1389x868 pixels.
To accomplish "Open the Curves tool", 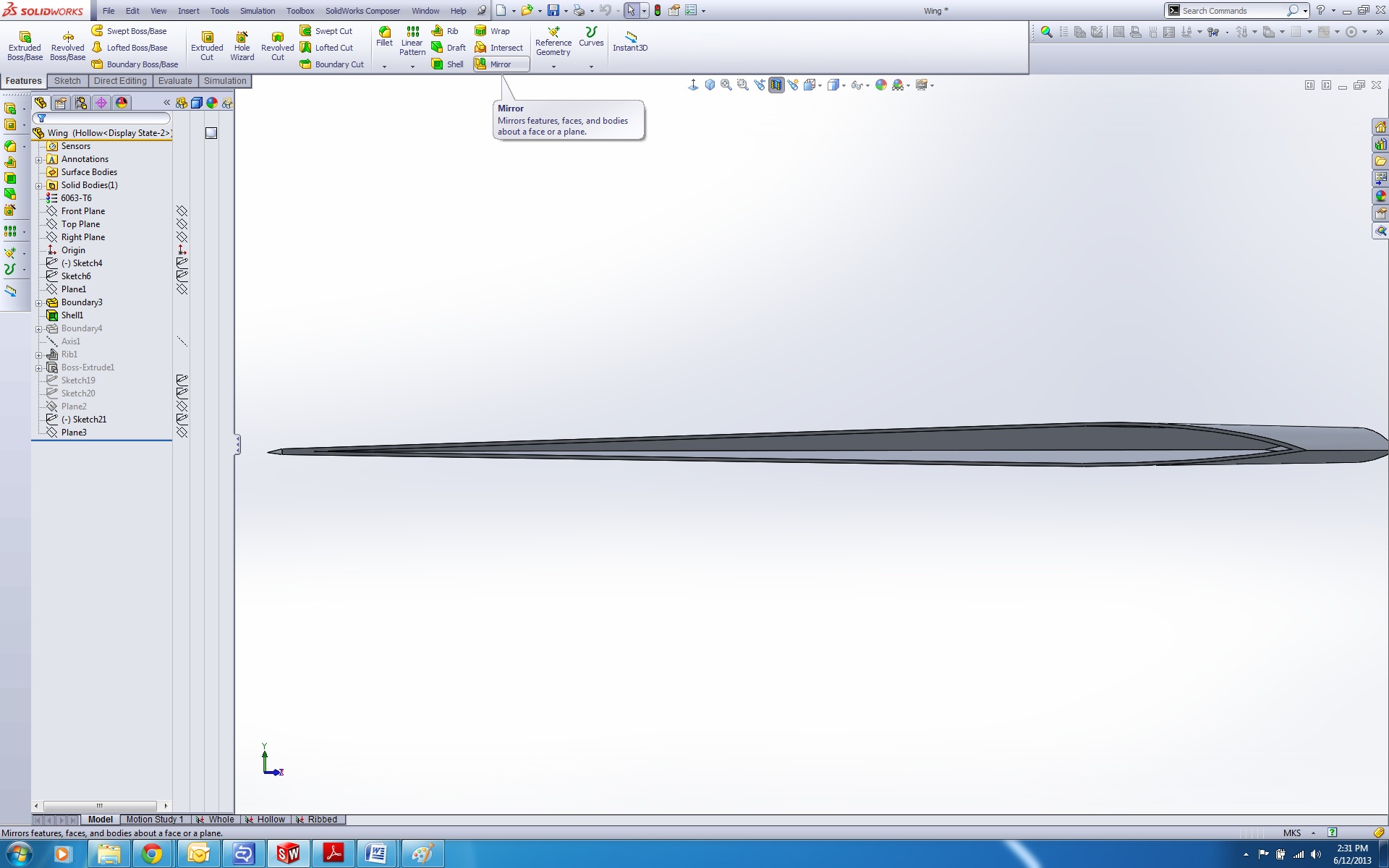I will (591, 37).
